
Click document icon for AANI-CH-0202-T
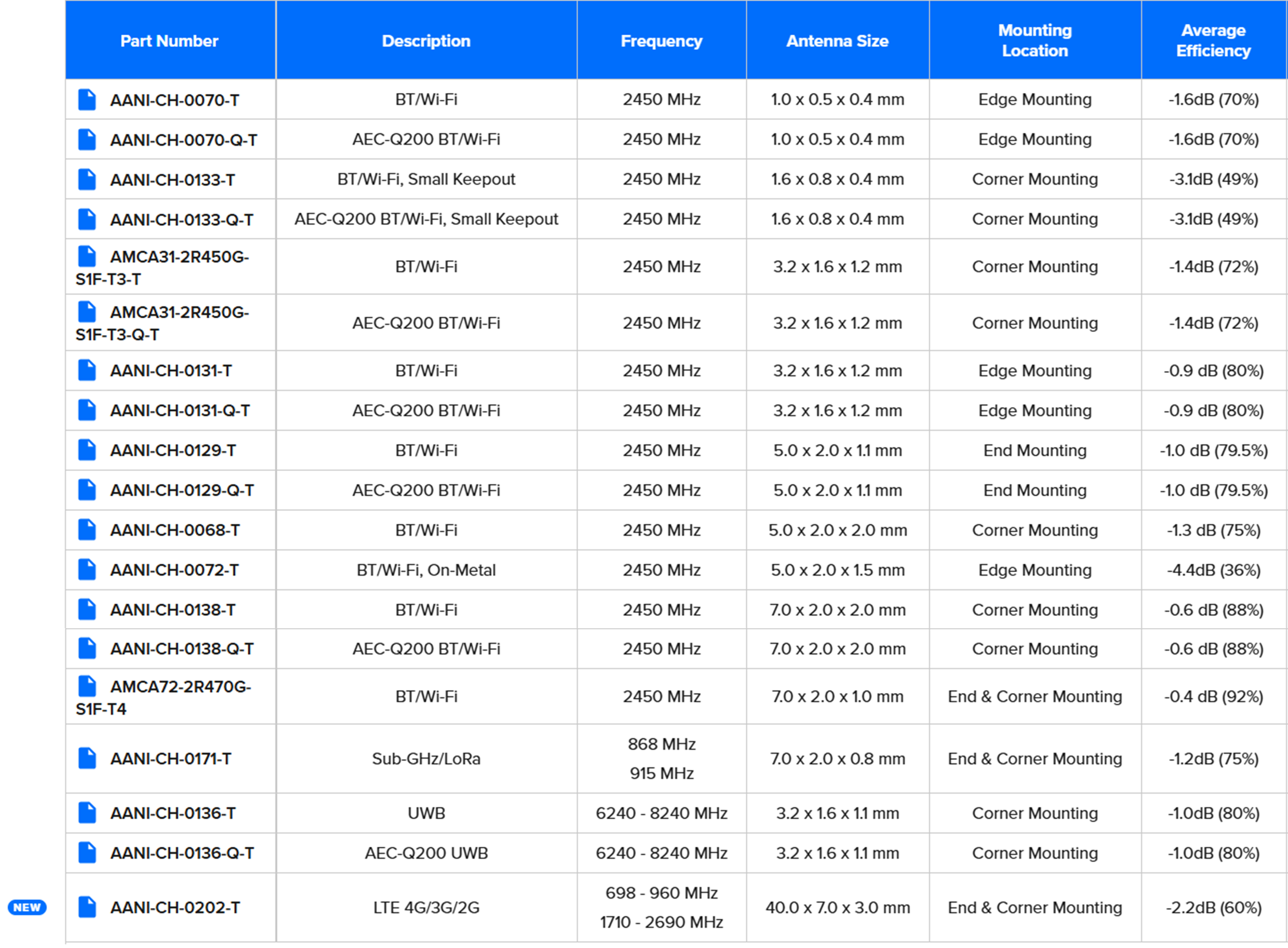[x=87, y=908]
